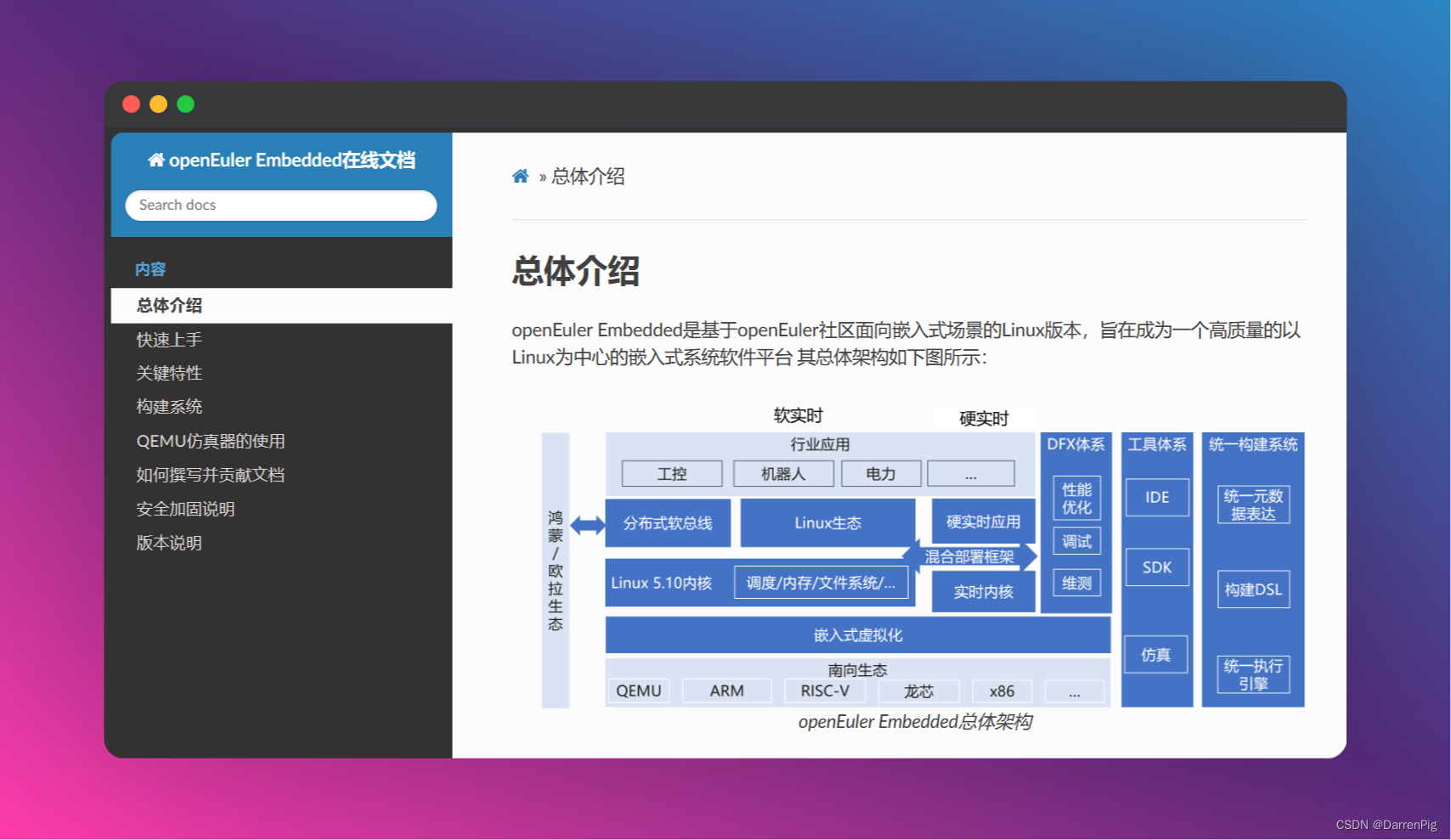The image size is (1451, 840).
Task: Click the 电力 box under 行业应用
Action: pyautogui.click(x=881, y=474)
